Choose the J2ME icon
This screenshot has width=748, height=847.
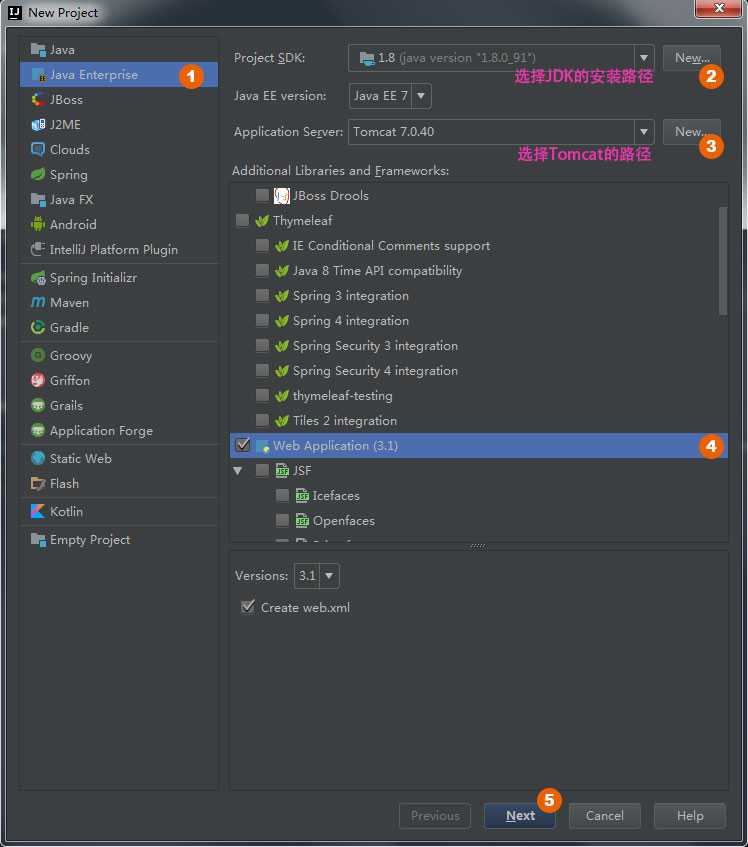click(38, 125)
